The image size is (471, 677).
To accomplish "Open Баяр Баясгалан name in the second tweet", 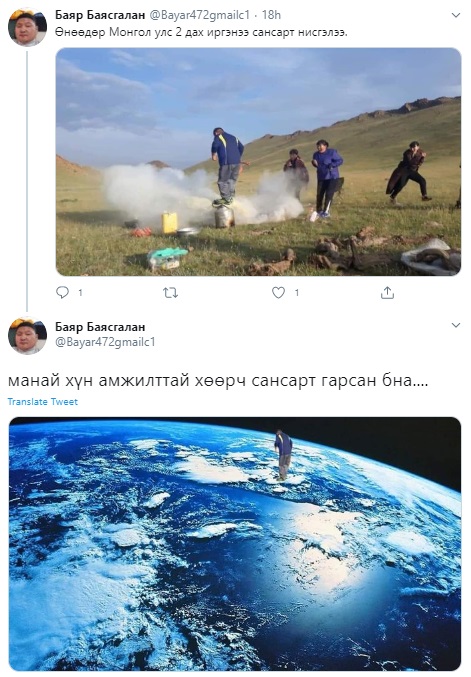I will pos(100,327).
